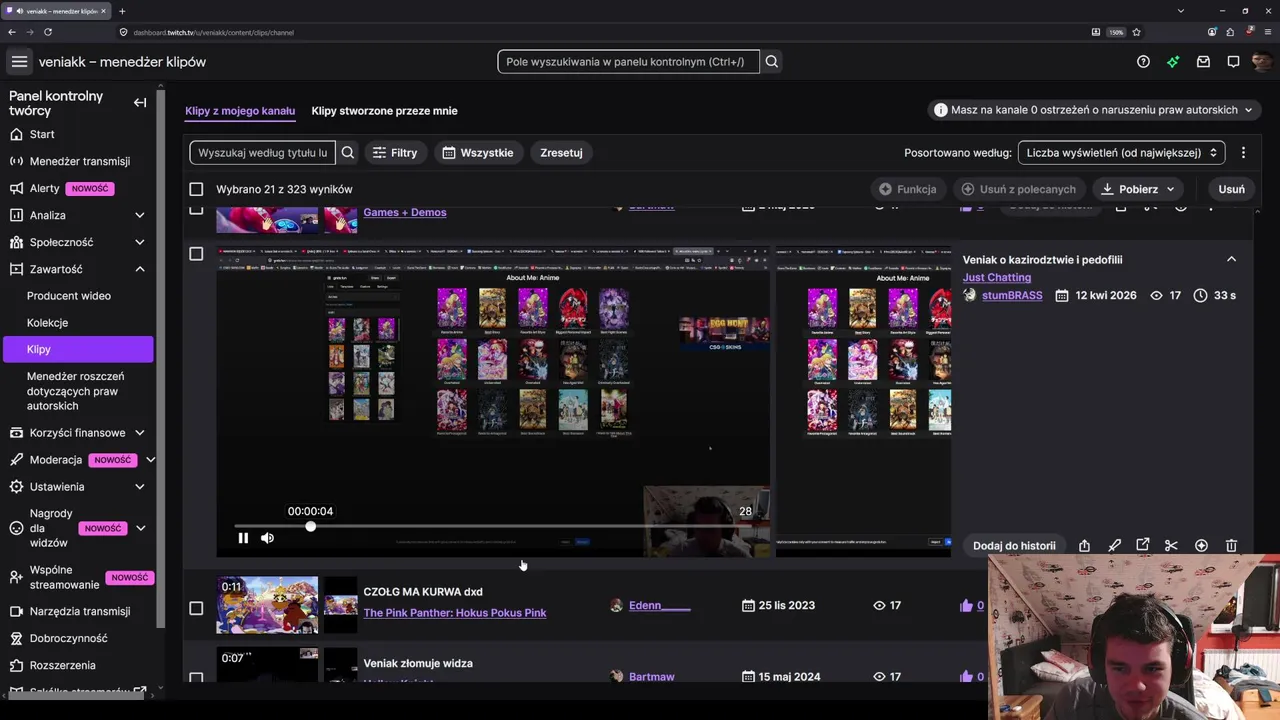Open the Pobierz download dropdown
Viewport: 1280px width, 720px height.
(1139, 189)
